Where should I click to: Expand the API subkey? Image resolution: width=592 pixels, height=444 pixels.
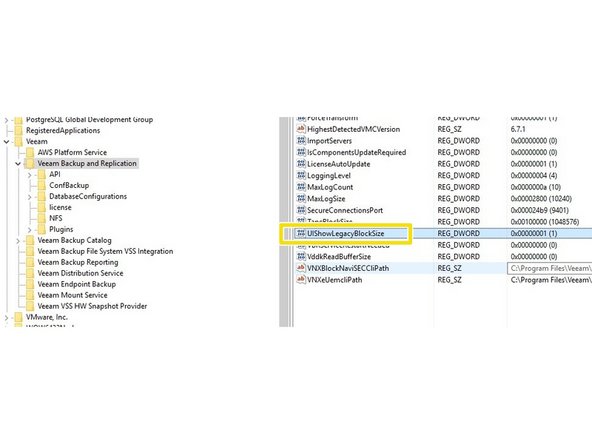coord(30,175)
